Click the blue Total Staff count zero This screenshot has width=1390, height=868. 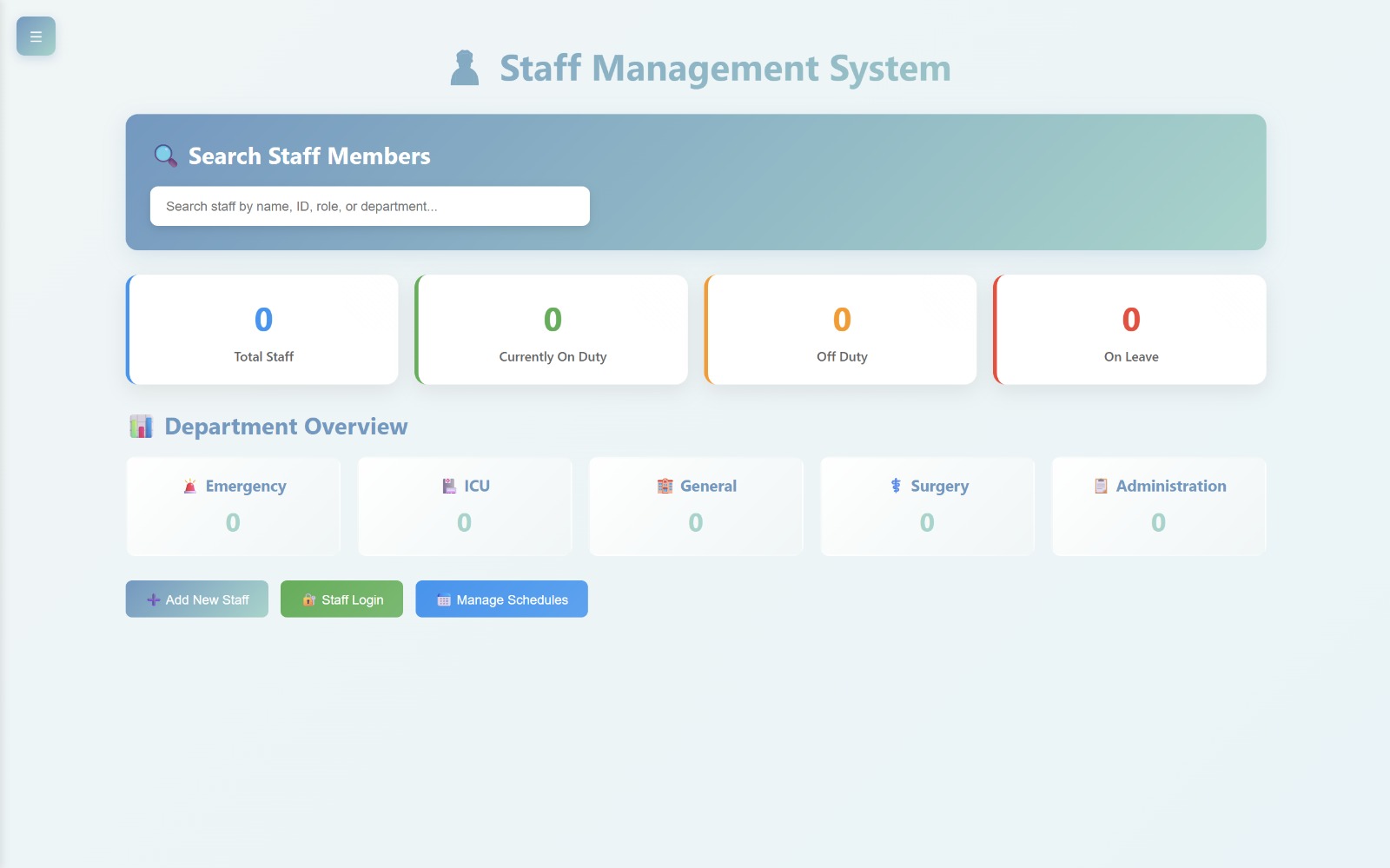pyautogui.click(x=263, y=320)
